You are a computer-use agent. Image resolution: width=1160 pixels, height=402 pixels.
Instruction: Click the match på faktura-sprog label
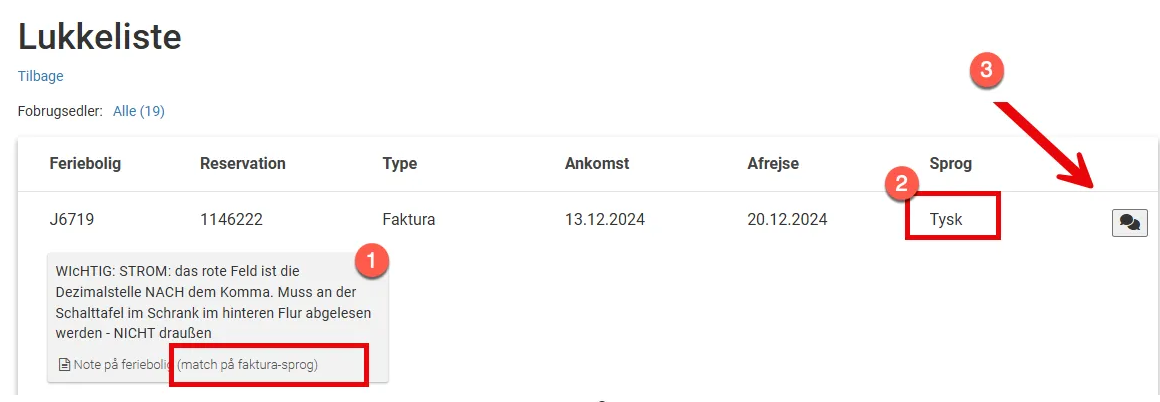coord(248,365)
